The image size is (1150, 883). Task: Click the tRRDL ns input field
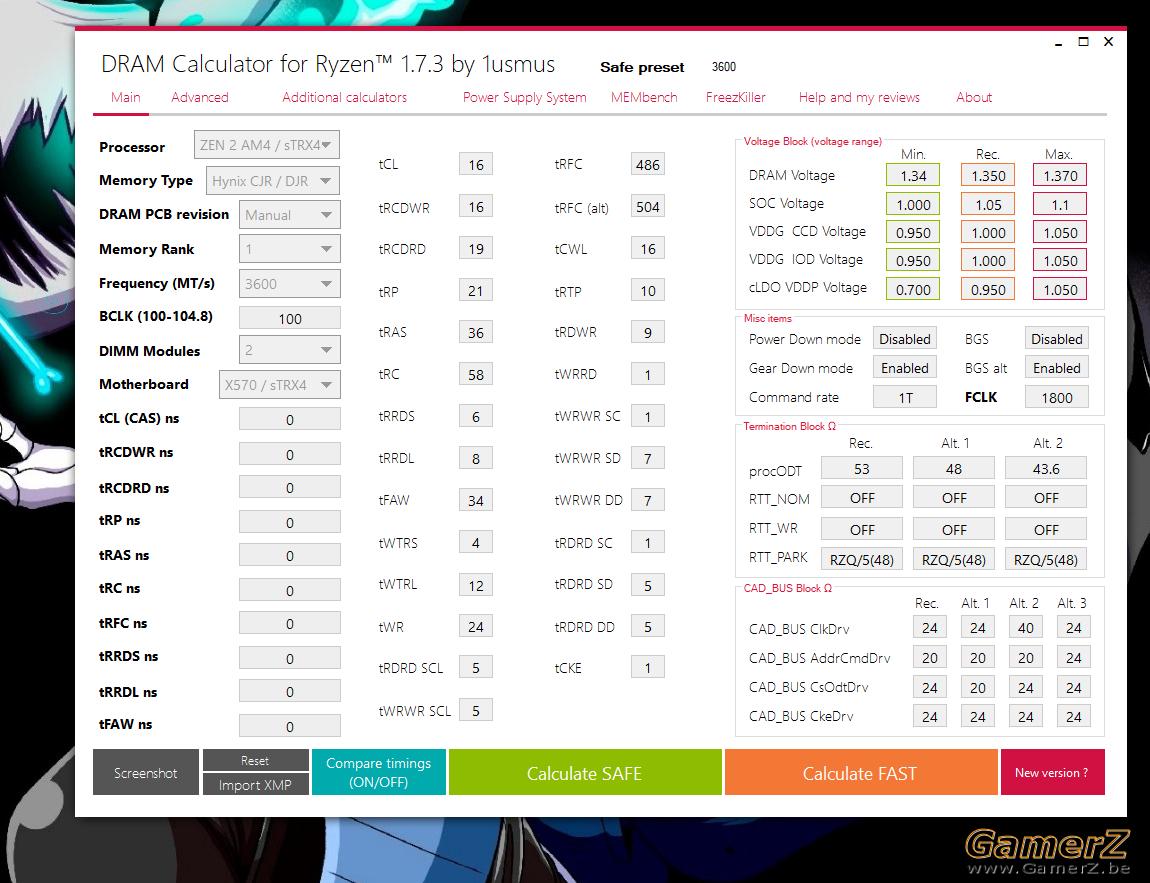click(290, 691)
